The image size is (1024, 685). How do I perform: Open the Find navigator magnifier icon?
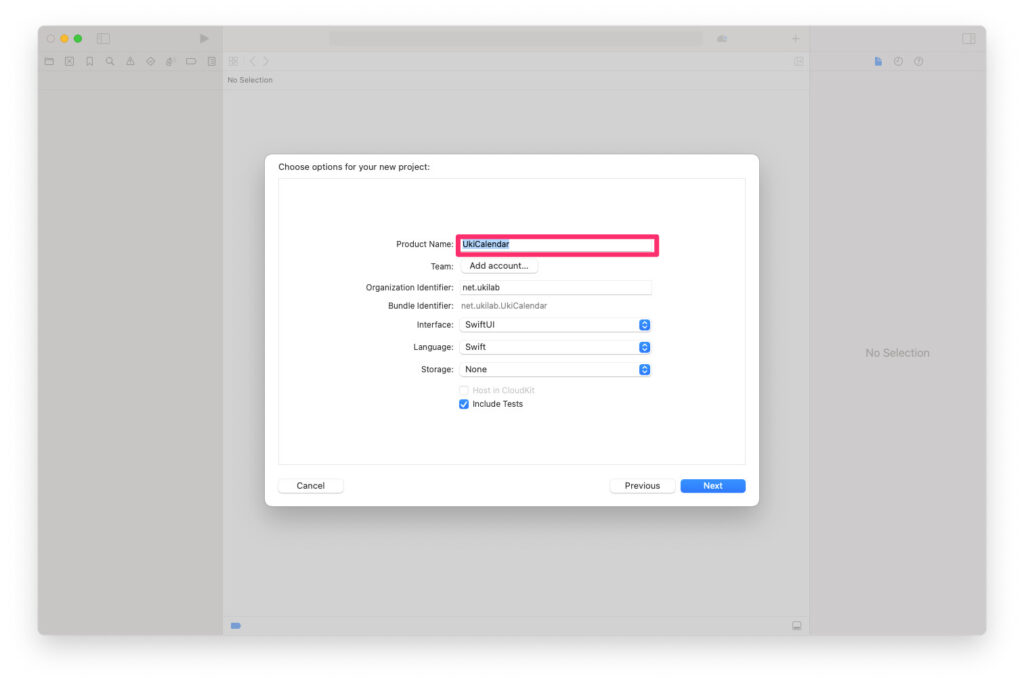point(110,61)
